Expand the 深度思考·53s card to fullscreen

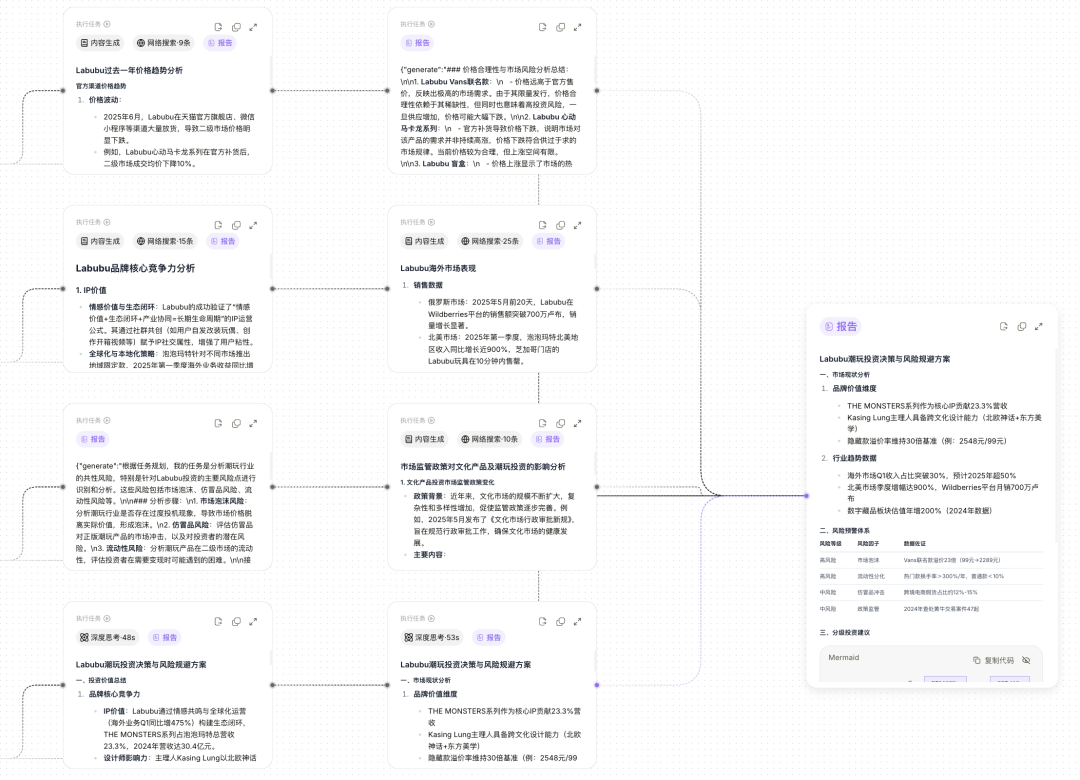[578, 622]
